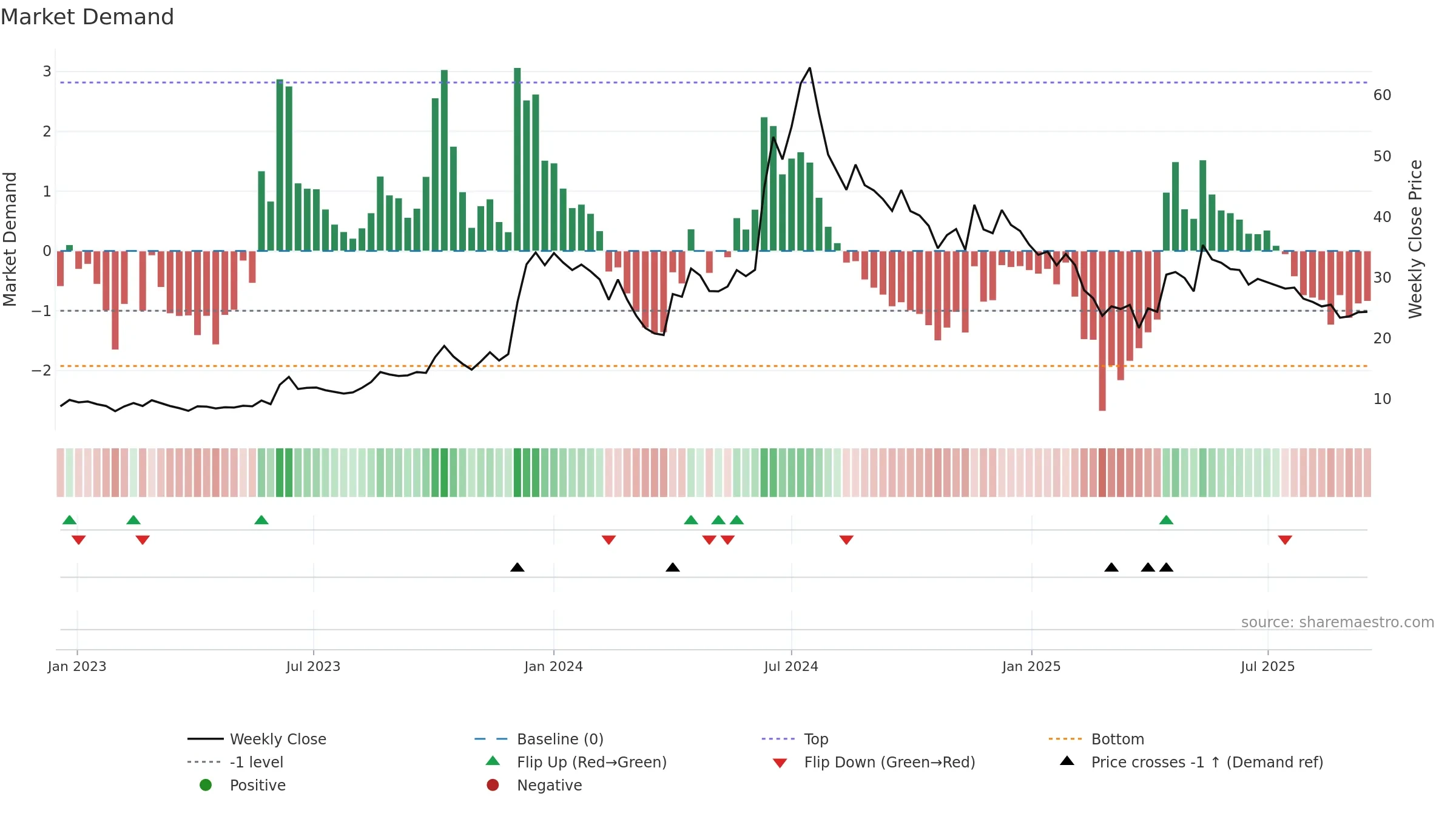
Task: Click the Jan 2023 x-axis label
Action: point(77,667)
